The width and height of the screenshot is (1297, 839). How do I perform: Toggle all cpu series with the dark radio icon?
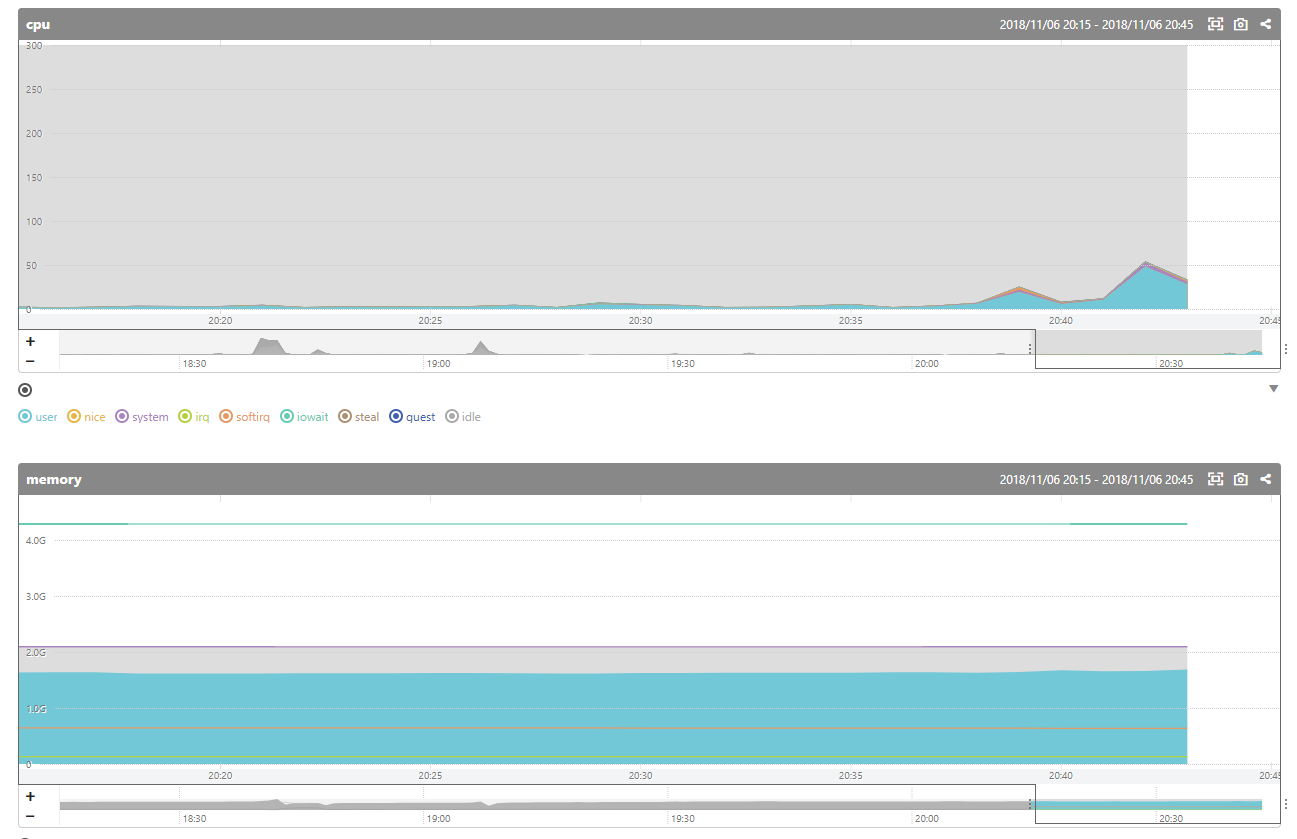tap(25, 390)
